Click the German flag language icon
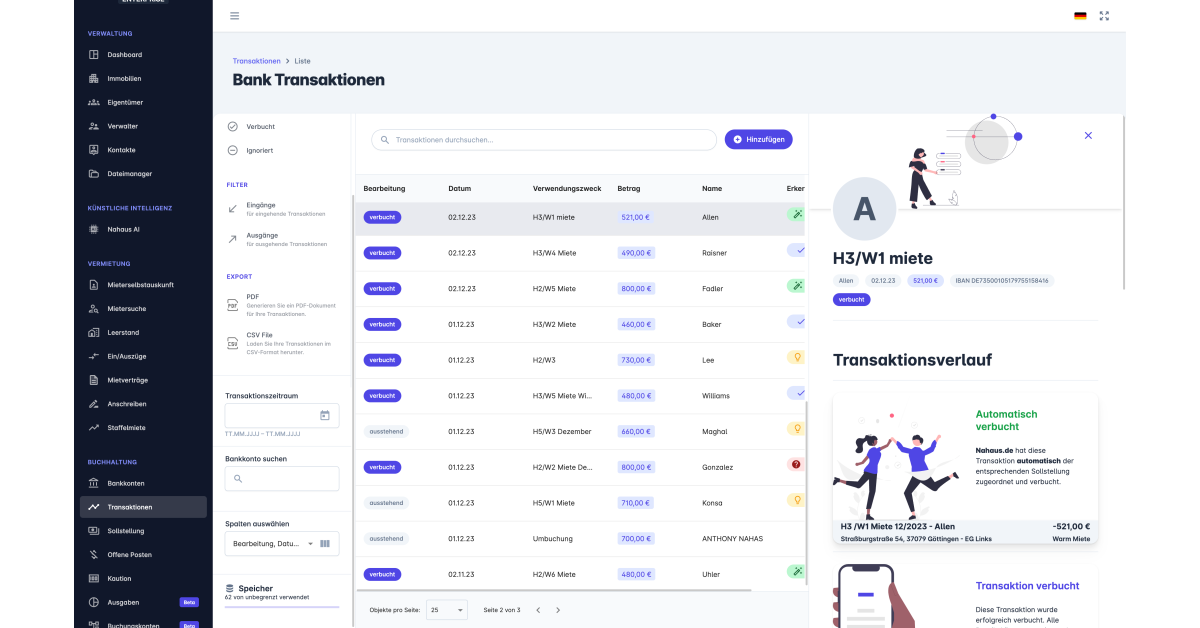The image size is (1200, 628). pos(1080,16)
